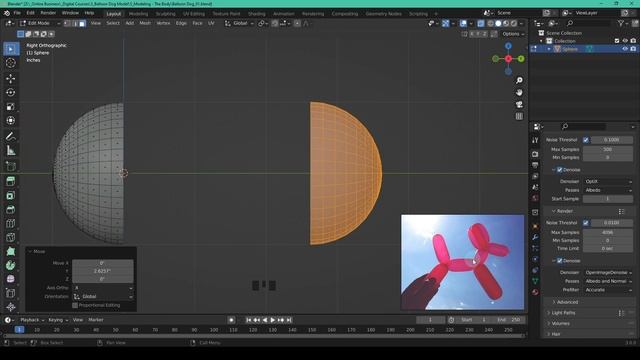This screenshot has width=640, height=360.
Task: Click the pan hand viewport icon
Action: point(519,93)
